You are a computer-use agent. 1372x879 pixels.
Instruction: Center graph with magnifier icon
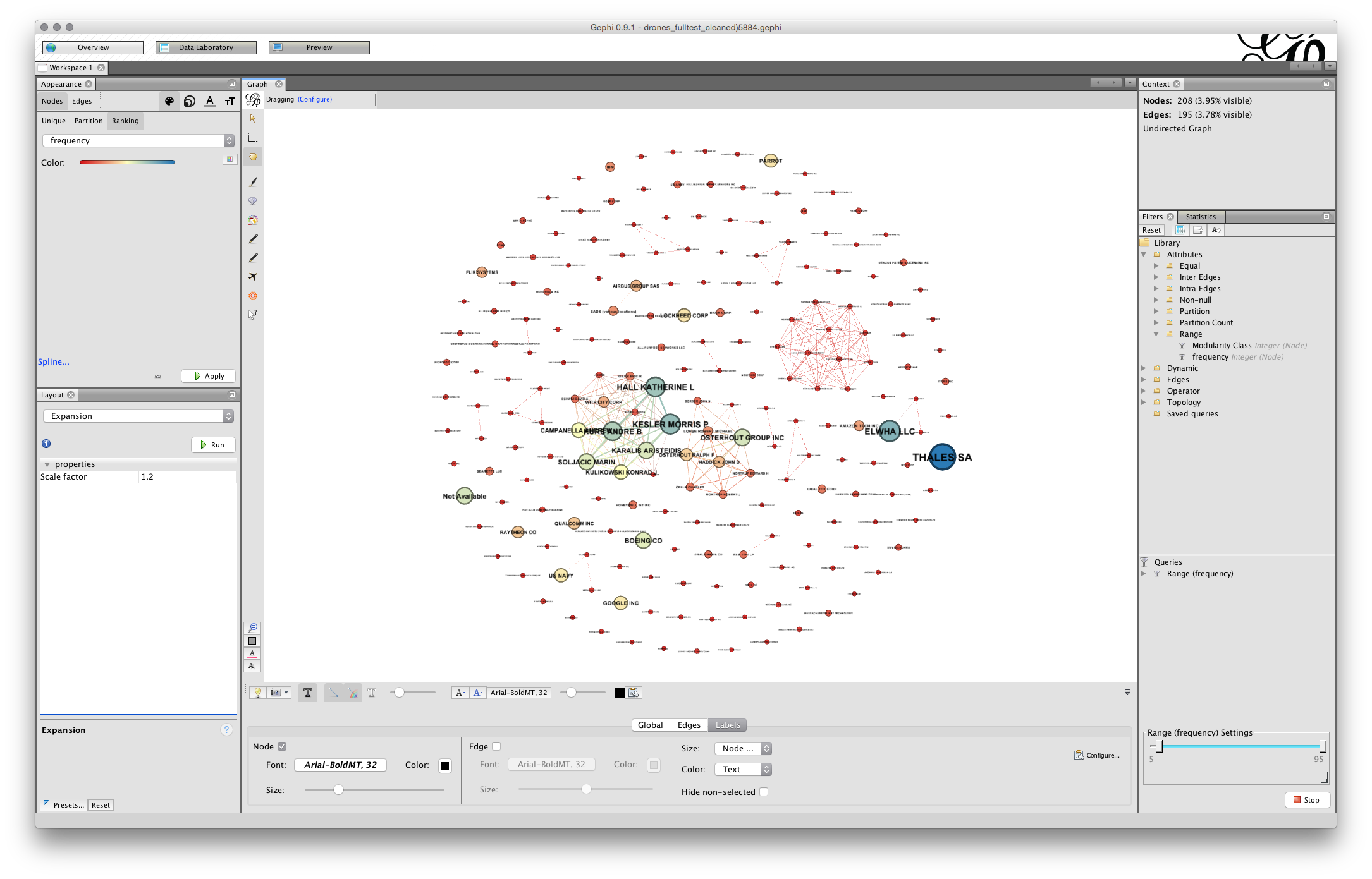[252, 627]
